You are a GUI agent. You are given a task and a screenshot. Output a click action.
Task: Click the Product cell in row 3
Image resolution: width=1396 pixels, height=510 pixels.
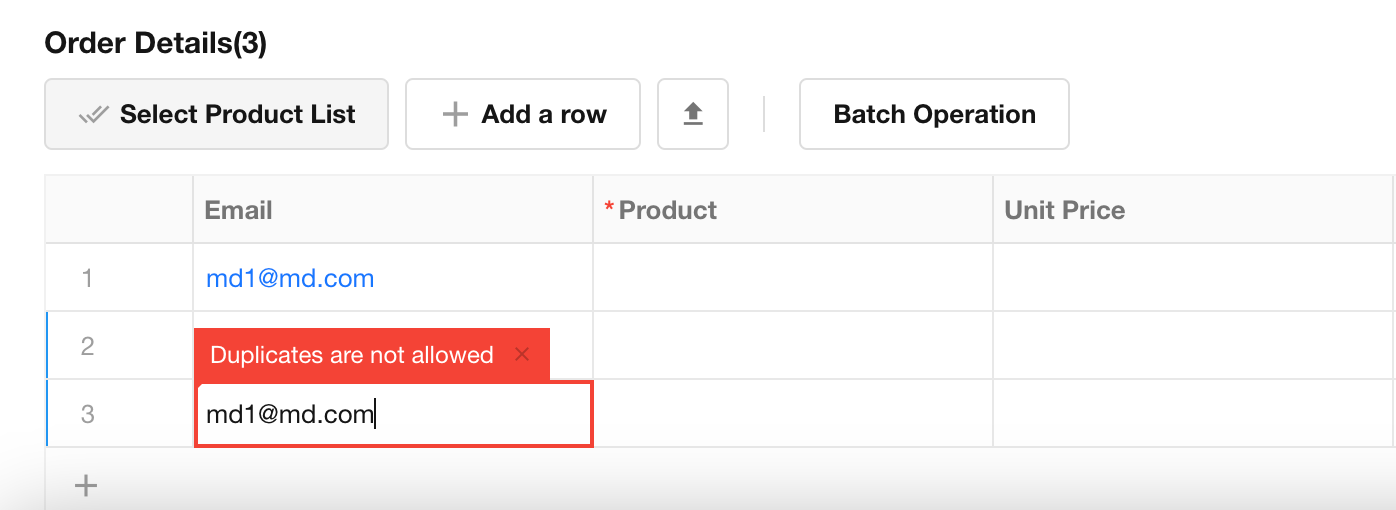[x=793, y=414]
